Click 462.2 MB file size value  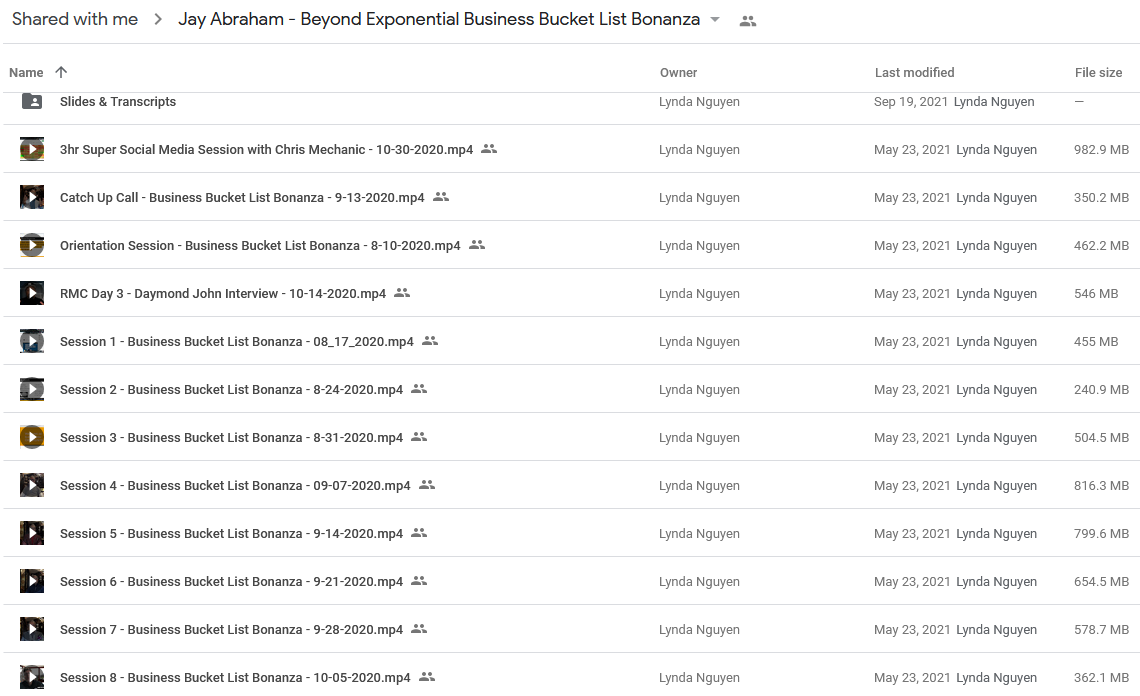pos(1101,246)
